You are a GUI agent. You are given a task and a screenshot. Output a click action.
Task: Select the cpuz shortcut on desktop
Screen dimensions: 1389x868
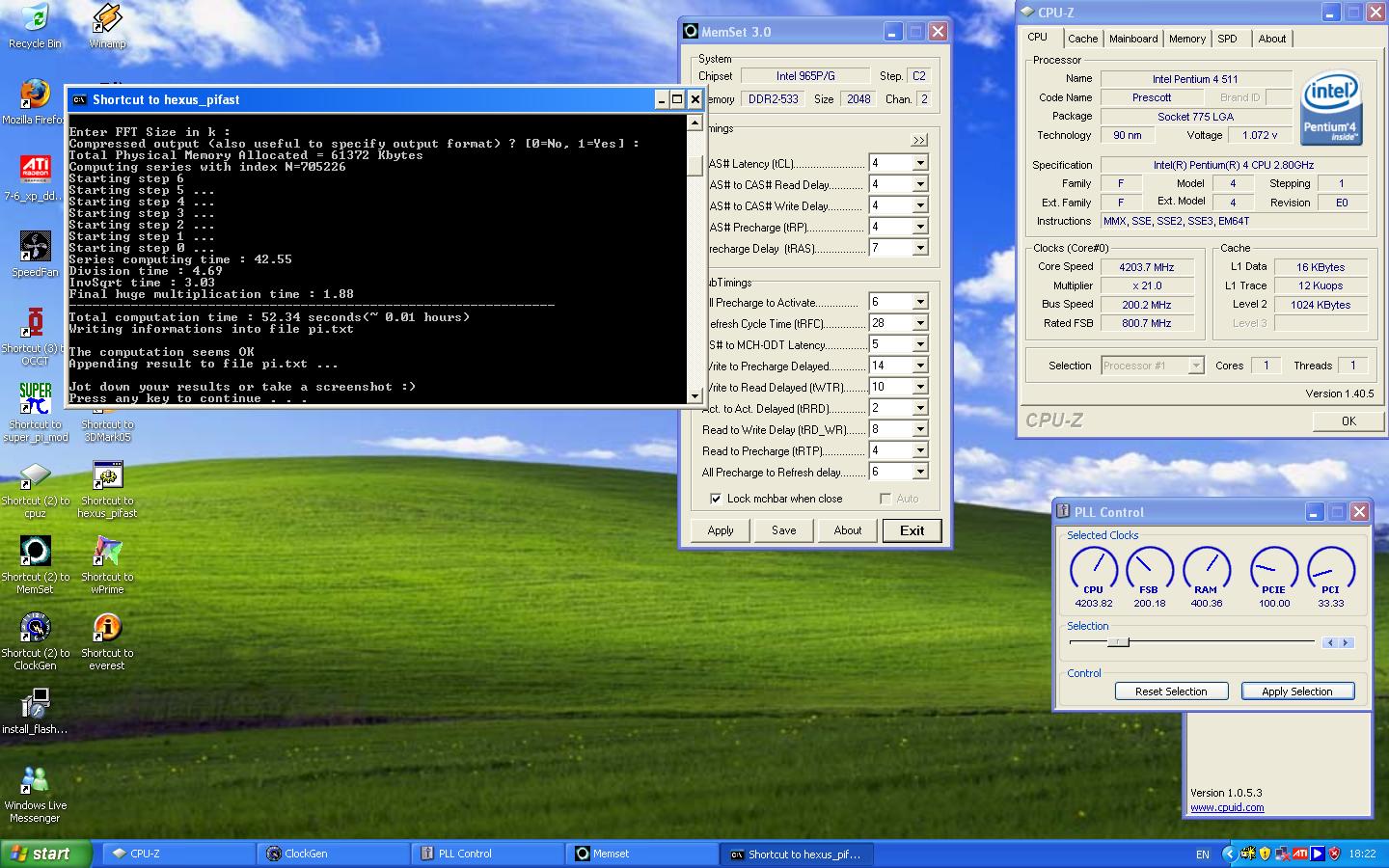[x=35, y=488]
